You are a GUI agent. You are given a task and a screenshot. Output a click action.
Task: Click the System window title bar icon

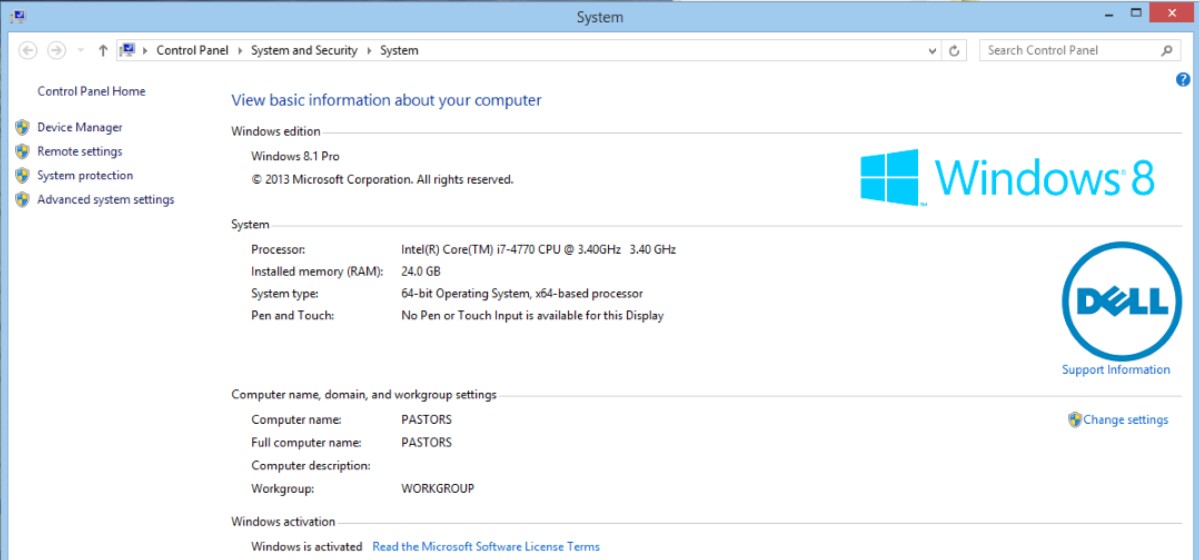(x=18, y=16)
